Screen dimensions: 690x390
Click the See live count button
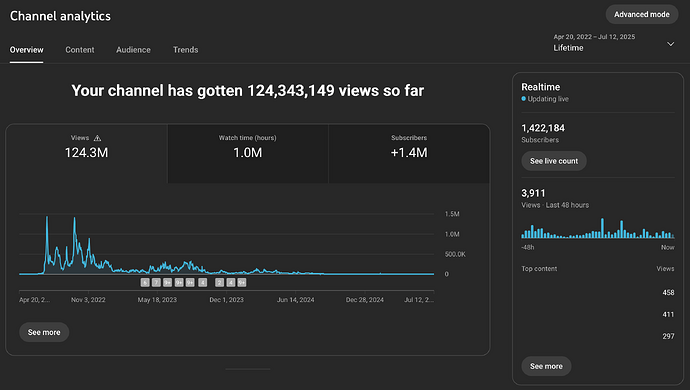(x=554, y=161)
